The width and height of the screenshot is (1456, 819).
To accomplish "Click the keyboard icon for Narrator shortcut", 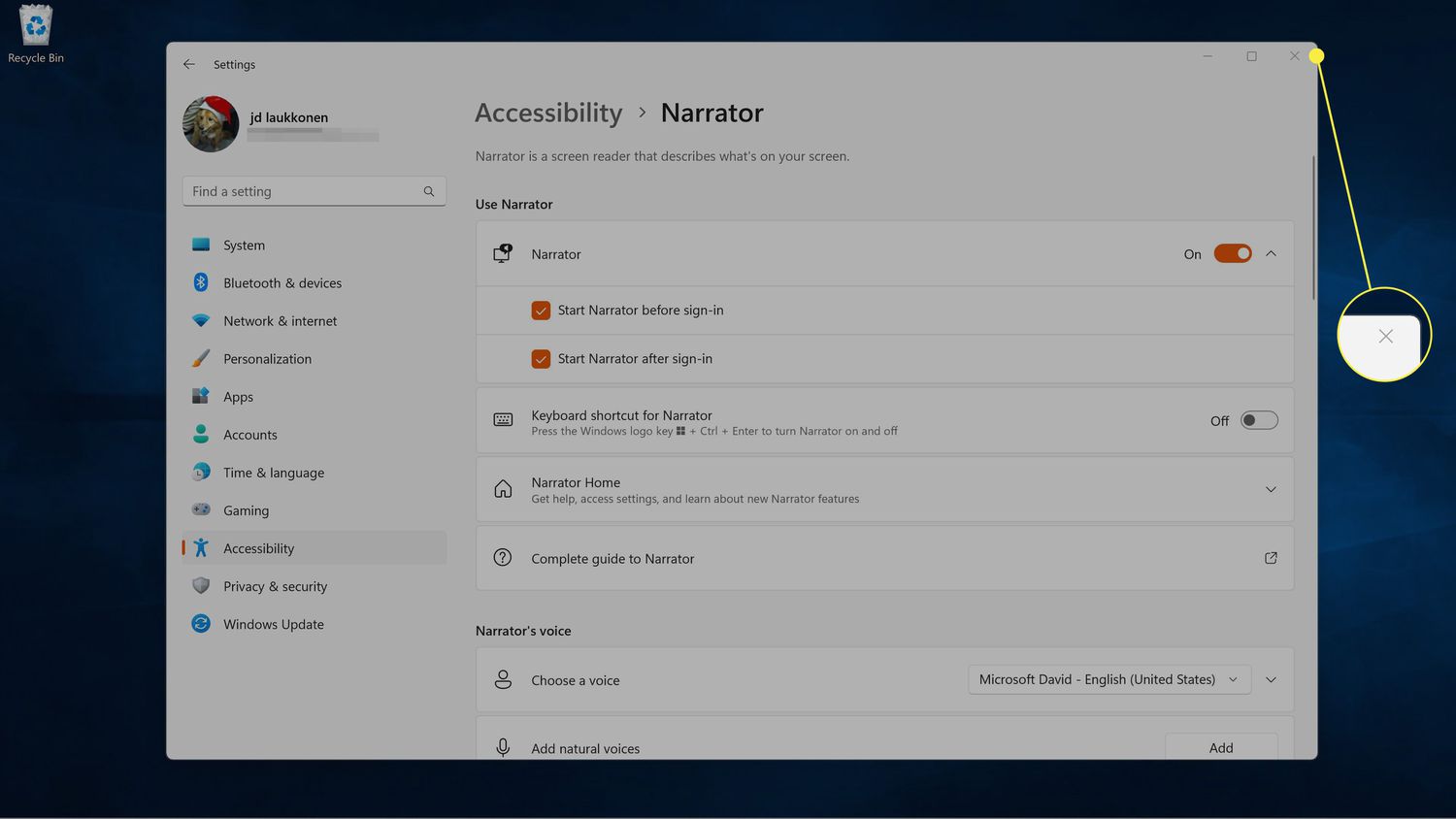I will (x=503, y=420).
